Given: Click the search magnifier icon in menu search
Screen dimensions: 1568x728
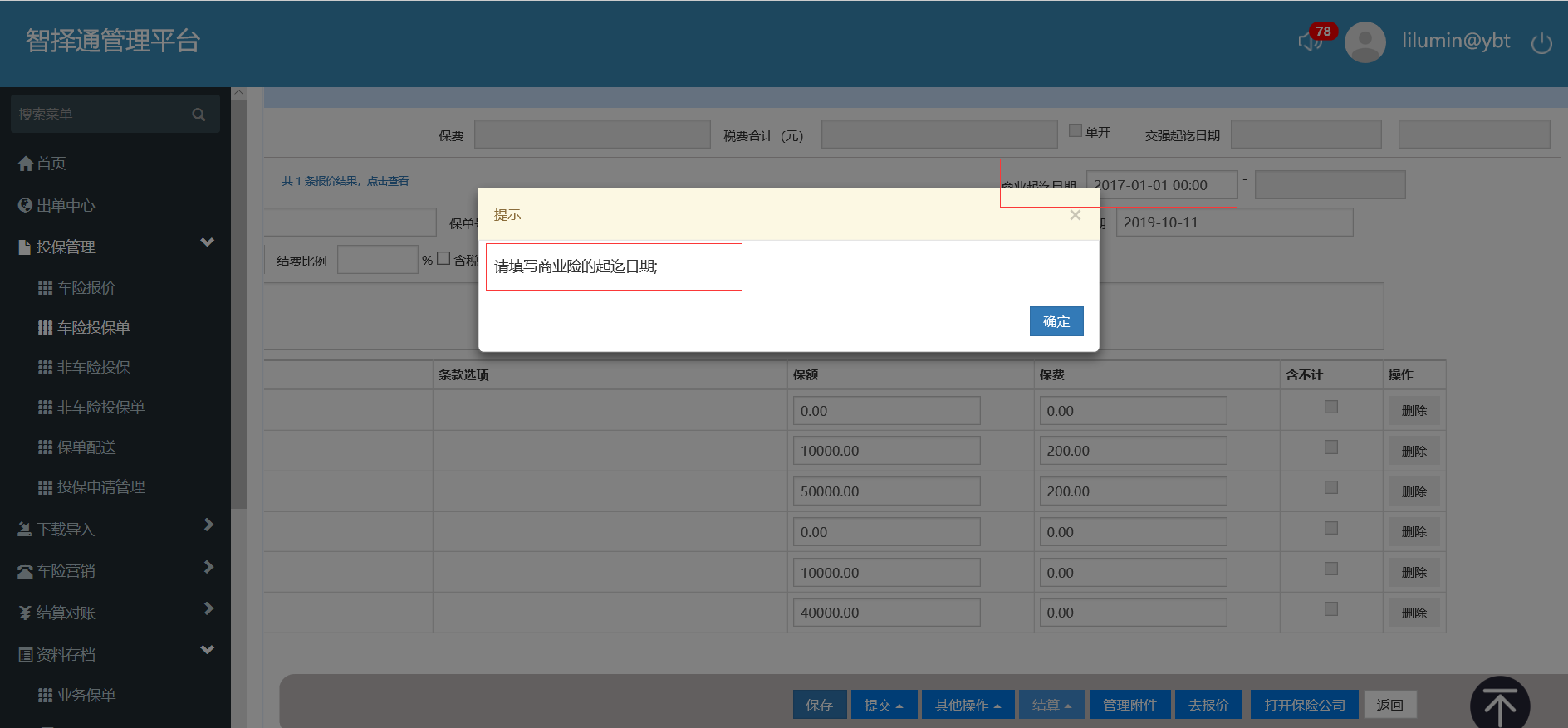Looking at the screenshot, I should pos(198,115).
